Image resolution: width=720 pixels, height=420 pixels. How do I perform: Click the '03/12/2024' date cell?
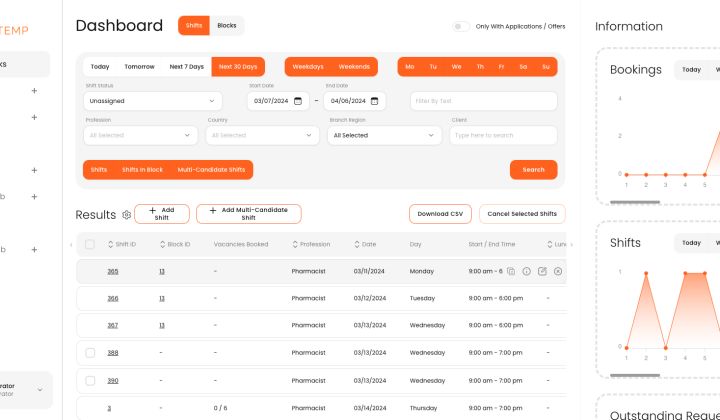point(370,298)
